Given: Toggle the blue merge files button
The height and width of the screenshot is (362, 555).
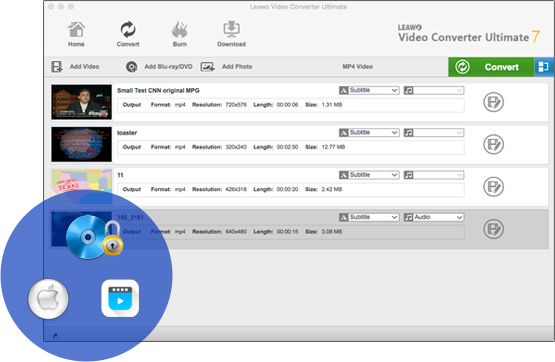Looking at the screenshot, I should [544, 67].
